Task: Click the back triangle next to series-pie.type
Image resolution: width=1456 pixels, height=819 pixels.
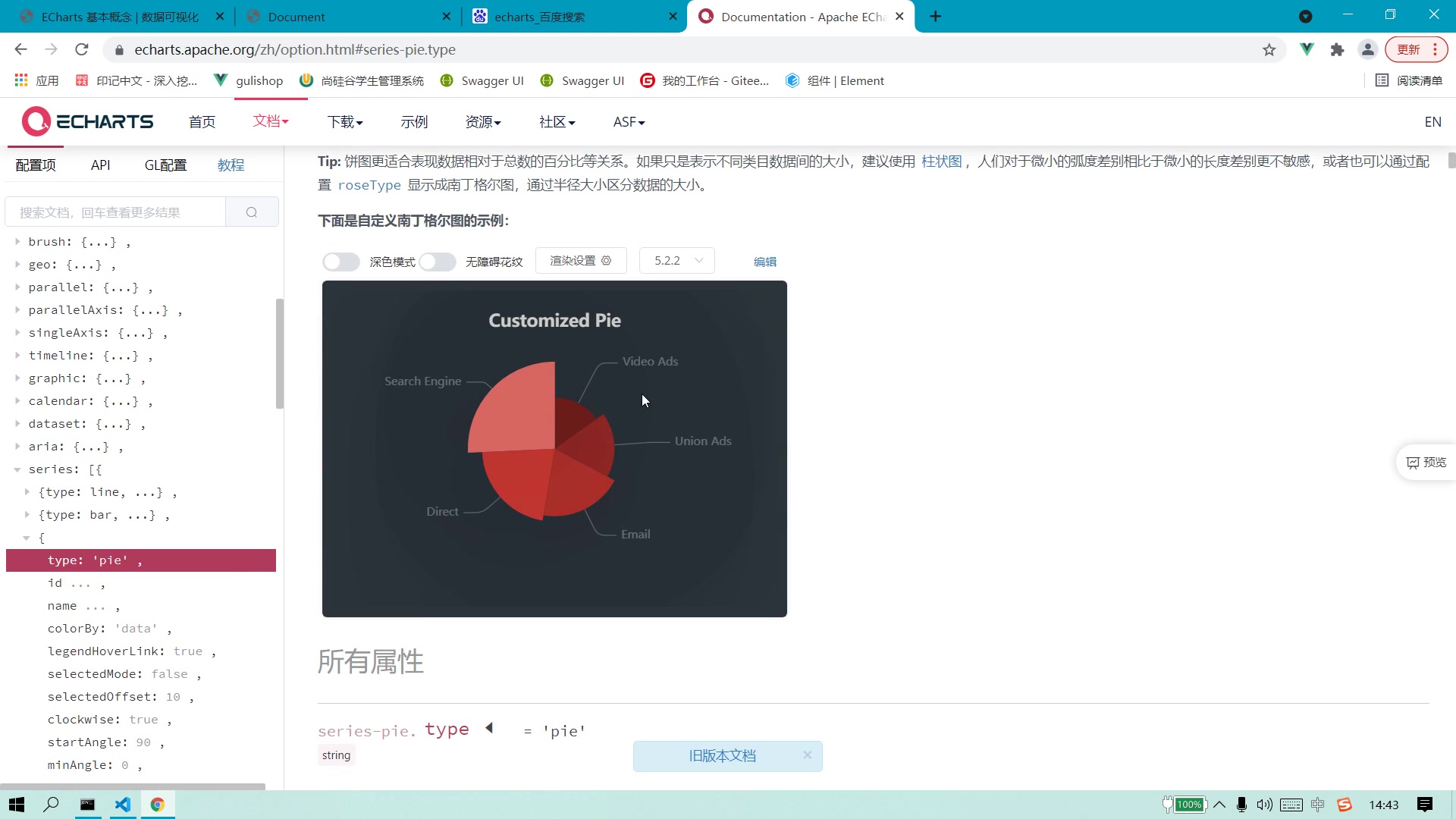Action: pyautogui.click(x=489, y=729)
